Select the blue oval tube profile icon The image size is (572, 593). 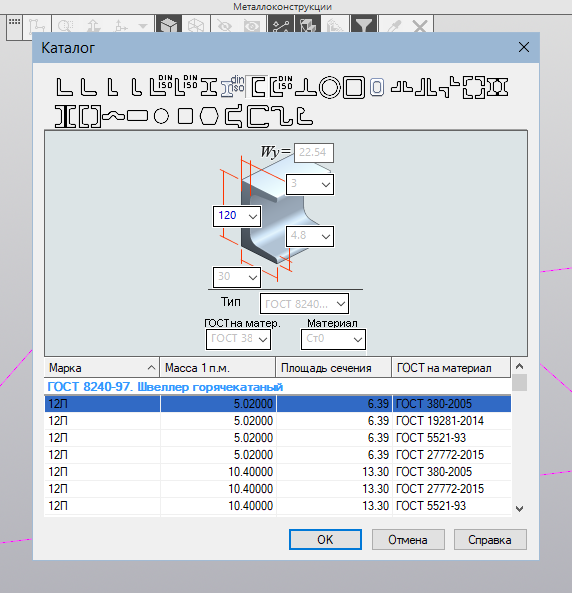pos(377,87)
